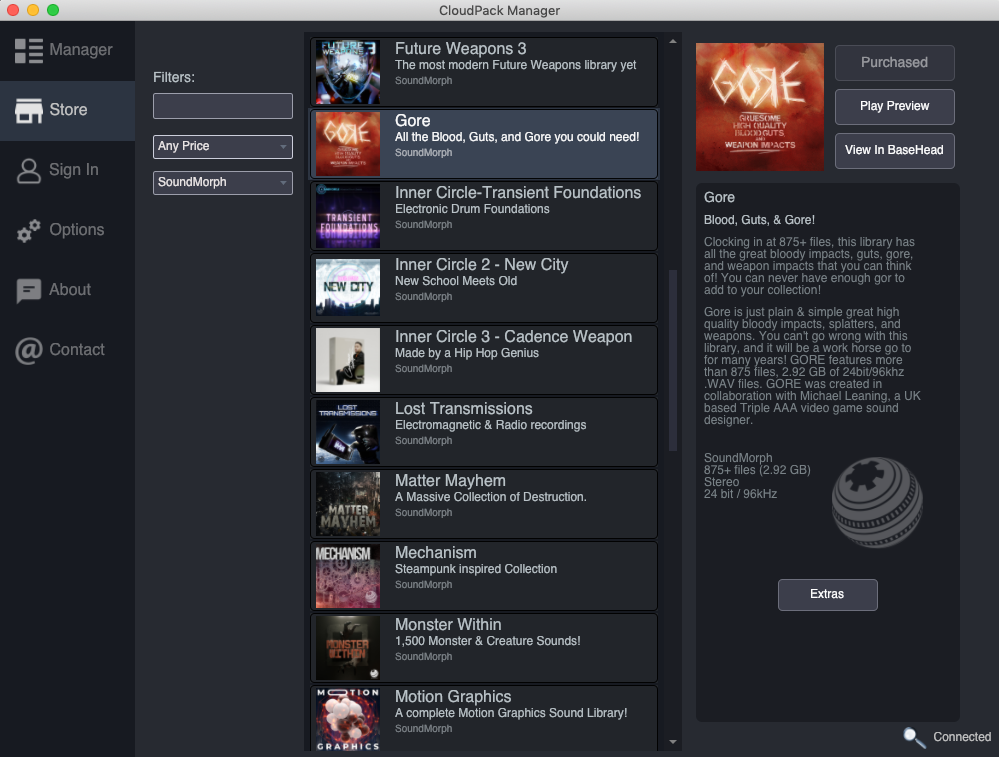This screenshot has height=757, width=999.
Task: Click Inner Circle 3 - Cadence Weapon title
Action: click(x=514, y=336)
